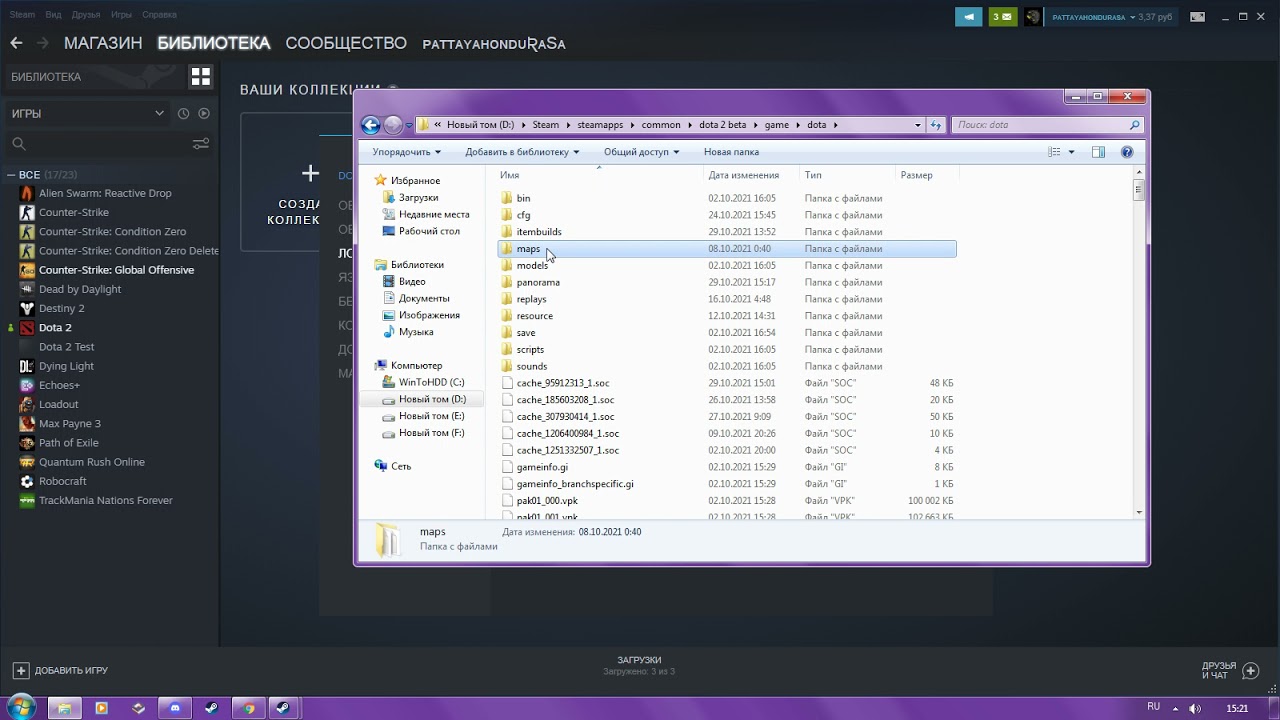Collapse the ВСЕ games category
Image resolution: width=1280 pixels, height=720 pixels.
tap(11, 175)
